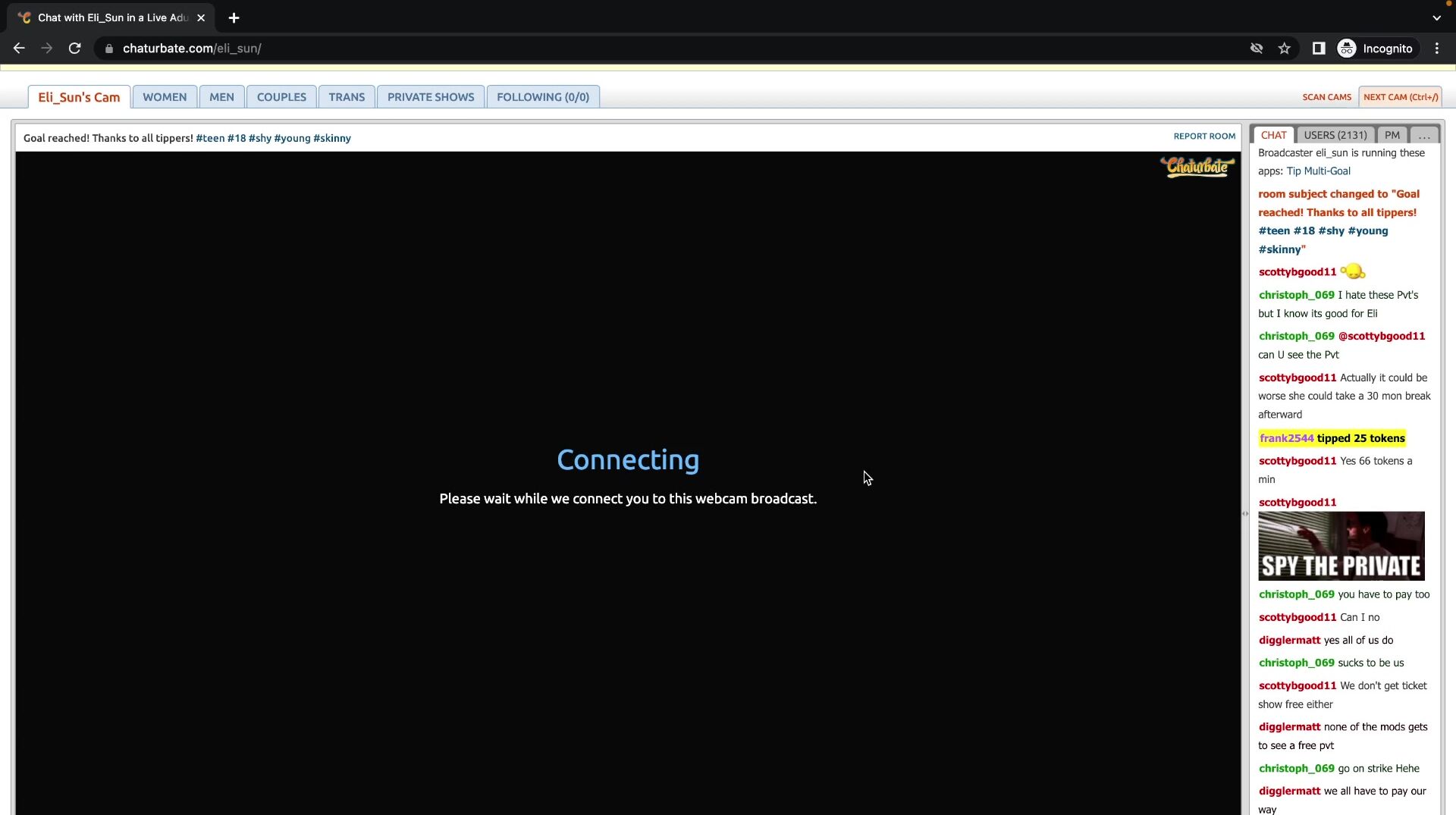
Task: Switch to the USERS (2131) tab
Action: click(1335, 135)
